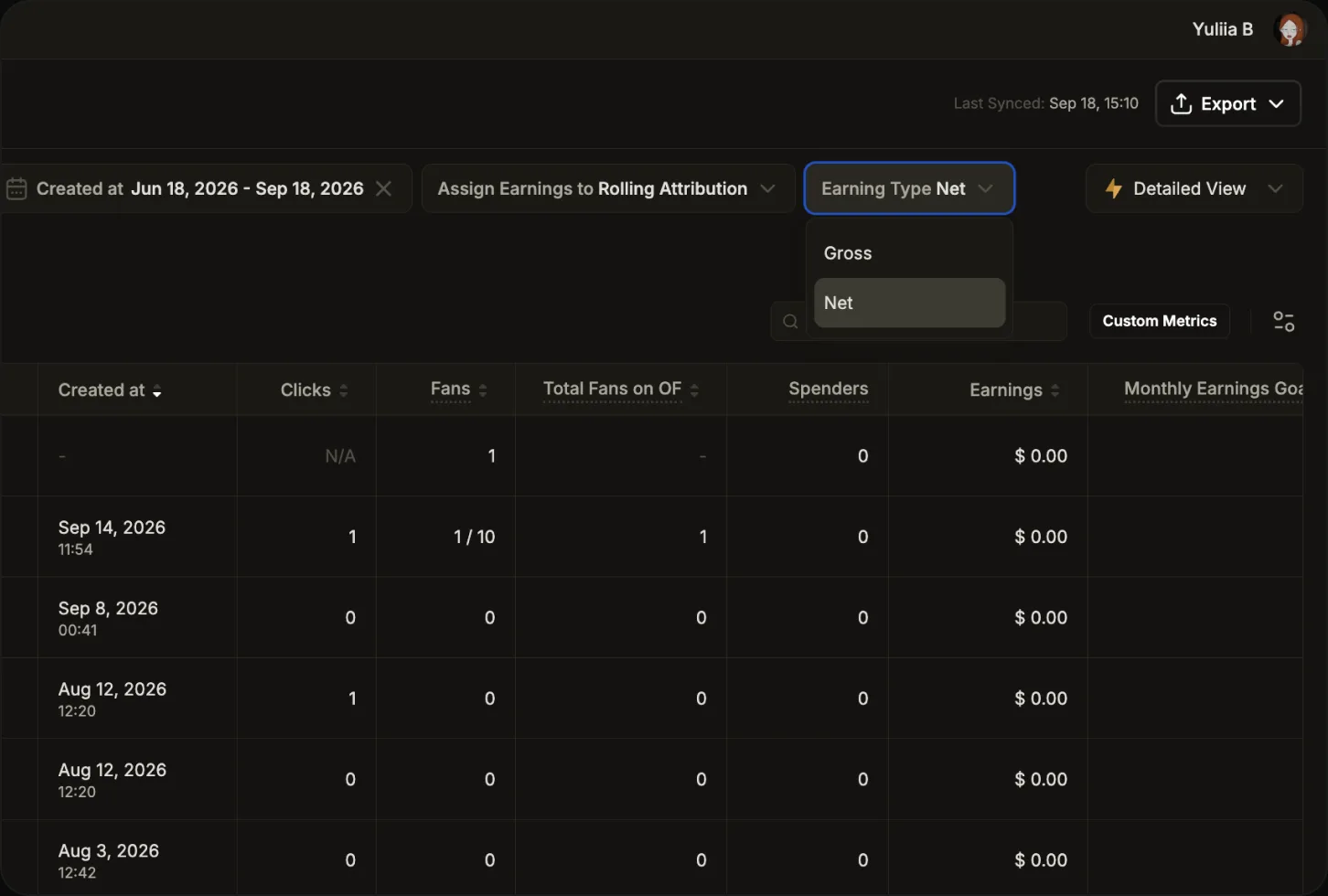Collapse the Earning Type Net dropdown
The width and height of the screenshot is (1328, 896).
(909, 188)
